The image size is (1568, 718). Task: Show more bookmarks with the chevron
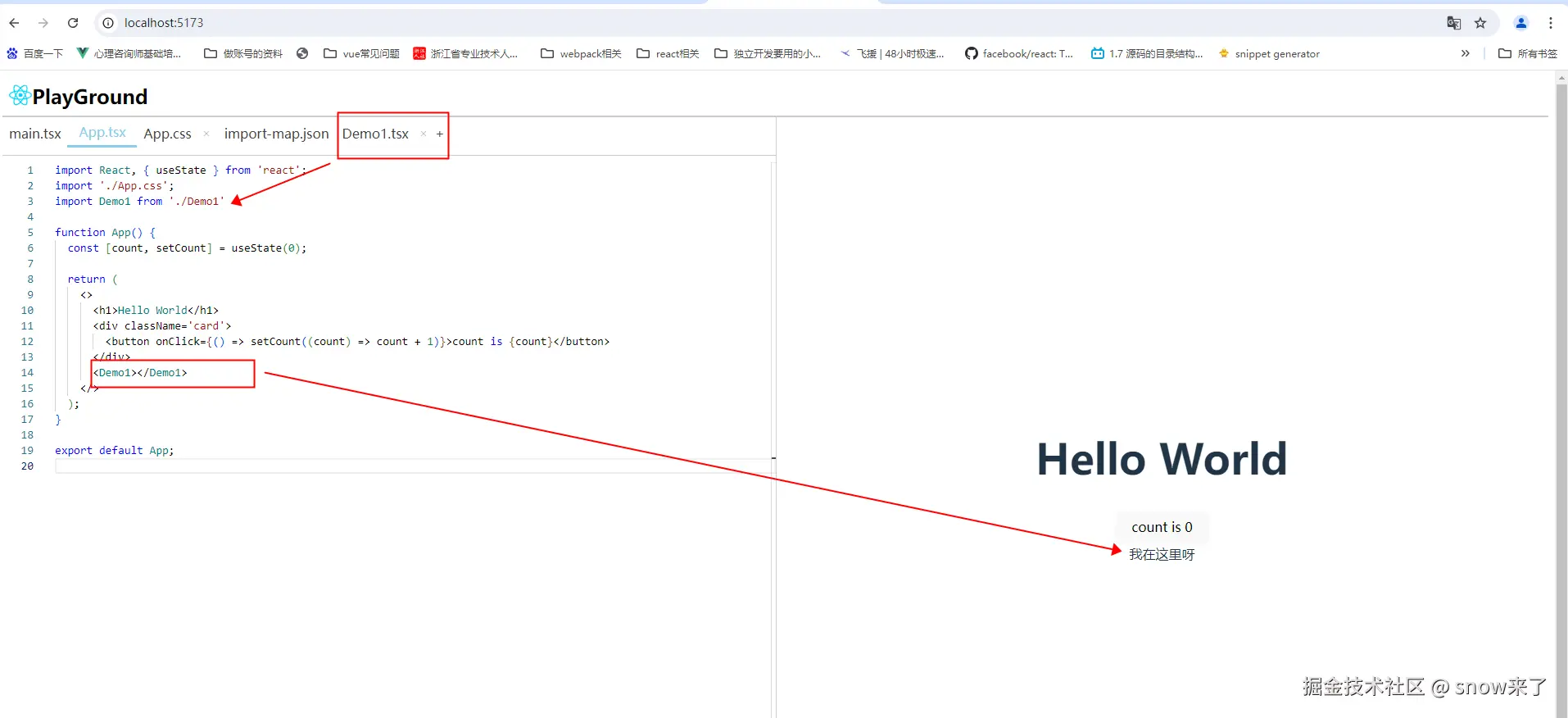pos(1465,53)
